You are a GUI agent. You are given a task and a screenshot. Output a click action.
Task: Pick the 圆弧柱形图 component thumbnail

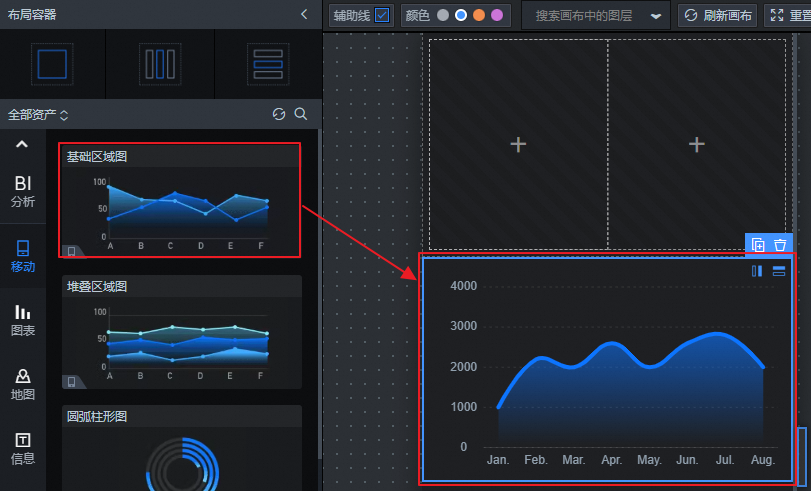pyautogui.click(x=182, y=448)
